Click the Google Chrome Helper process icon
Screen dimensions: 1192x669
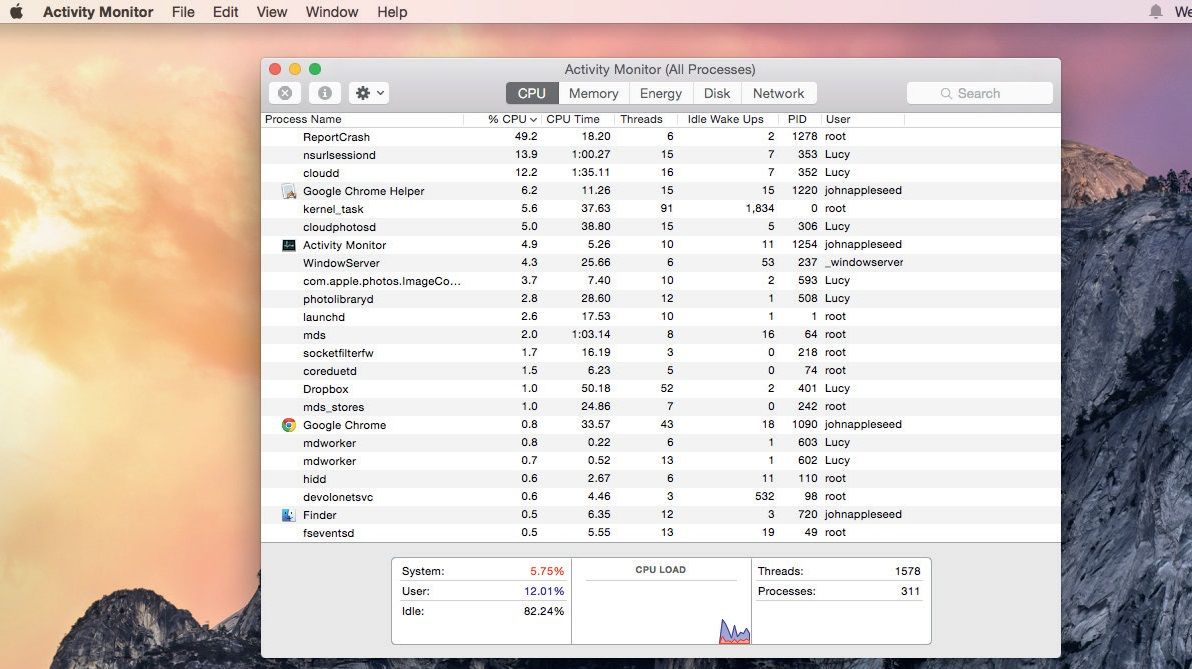288,190
